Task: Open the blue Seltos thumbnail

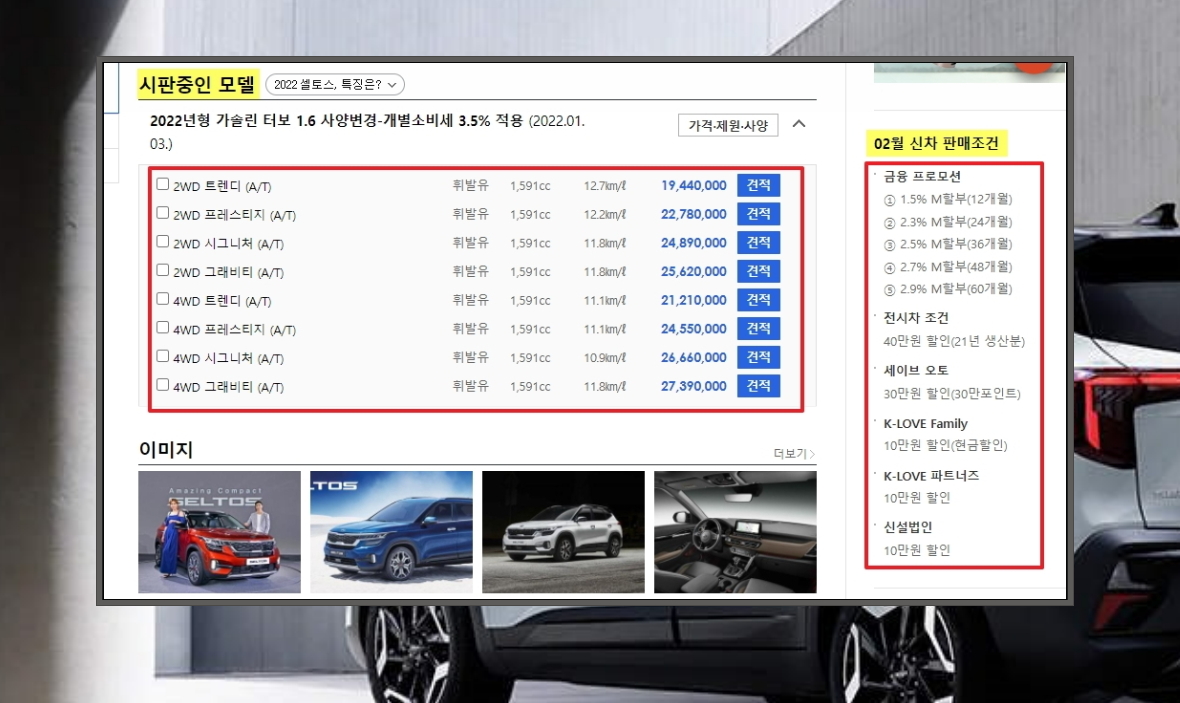Action: coord(391,532)
